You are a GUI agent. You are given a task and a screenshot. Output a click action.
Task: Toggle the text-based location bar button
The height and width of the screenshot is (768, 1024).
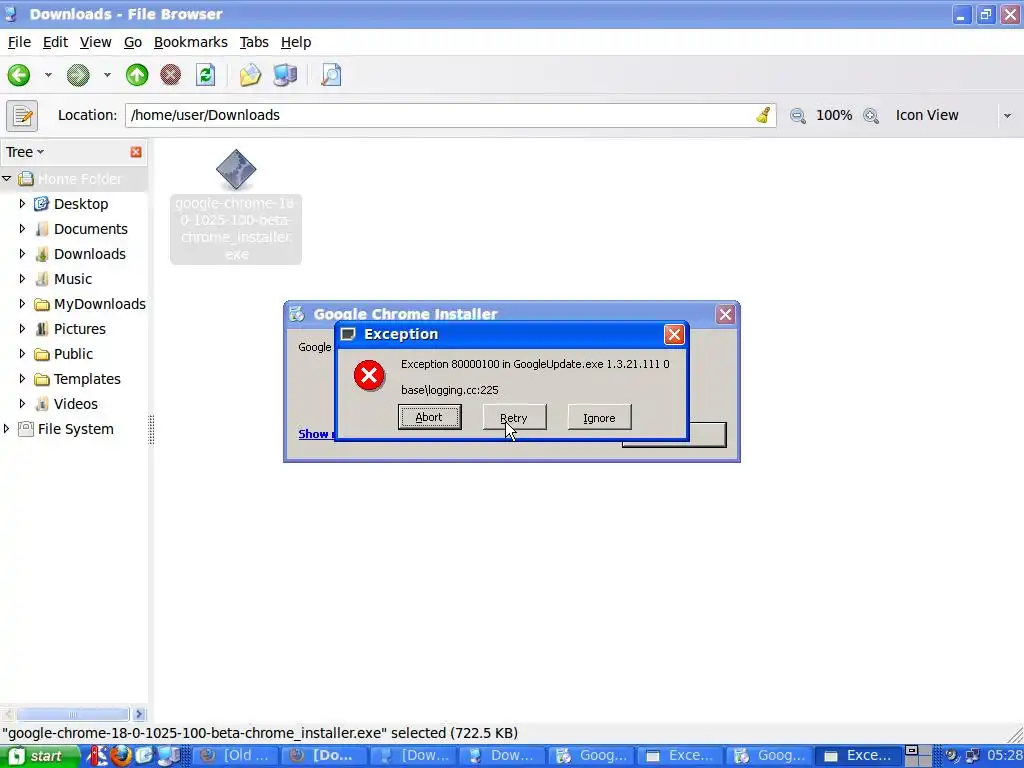click(22, 116)
